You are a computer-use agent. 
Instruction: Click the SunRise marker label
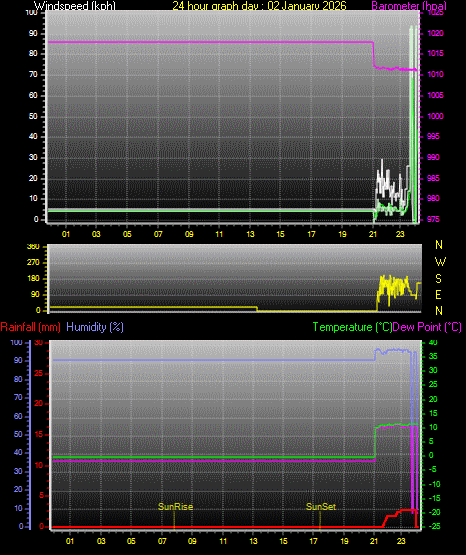point(176,507)
